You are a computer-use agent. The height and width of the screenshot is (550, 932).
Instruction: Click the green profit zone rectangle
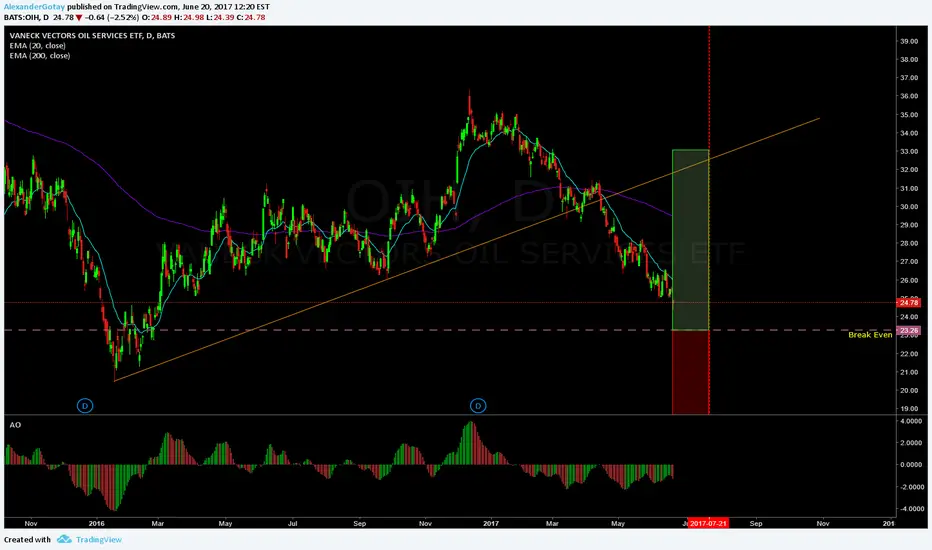tap(690, 240)
